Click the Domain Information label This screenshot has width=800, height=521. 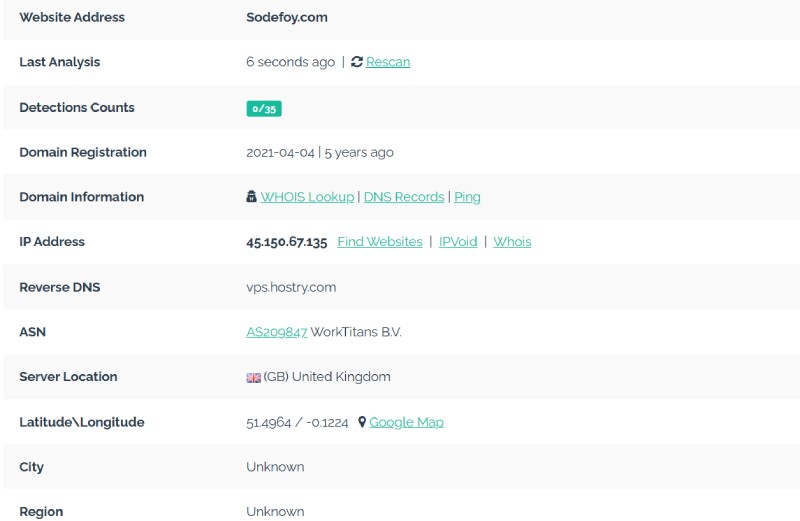tap(82, 197)
